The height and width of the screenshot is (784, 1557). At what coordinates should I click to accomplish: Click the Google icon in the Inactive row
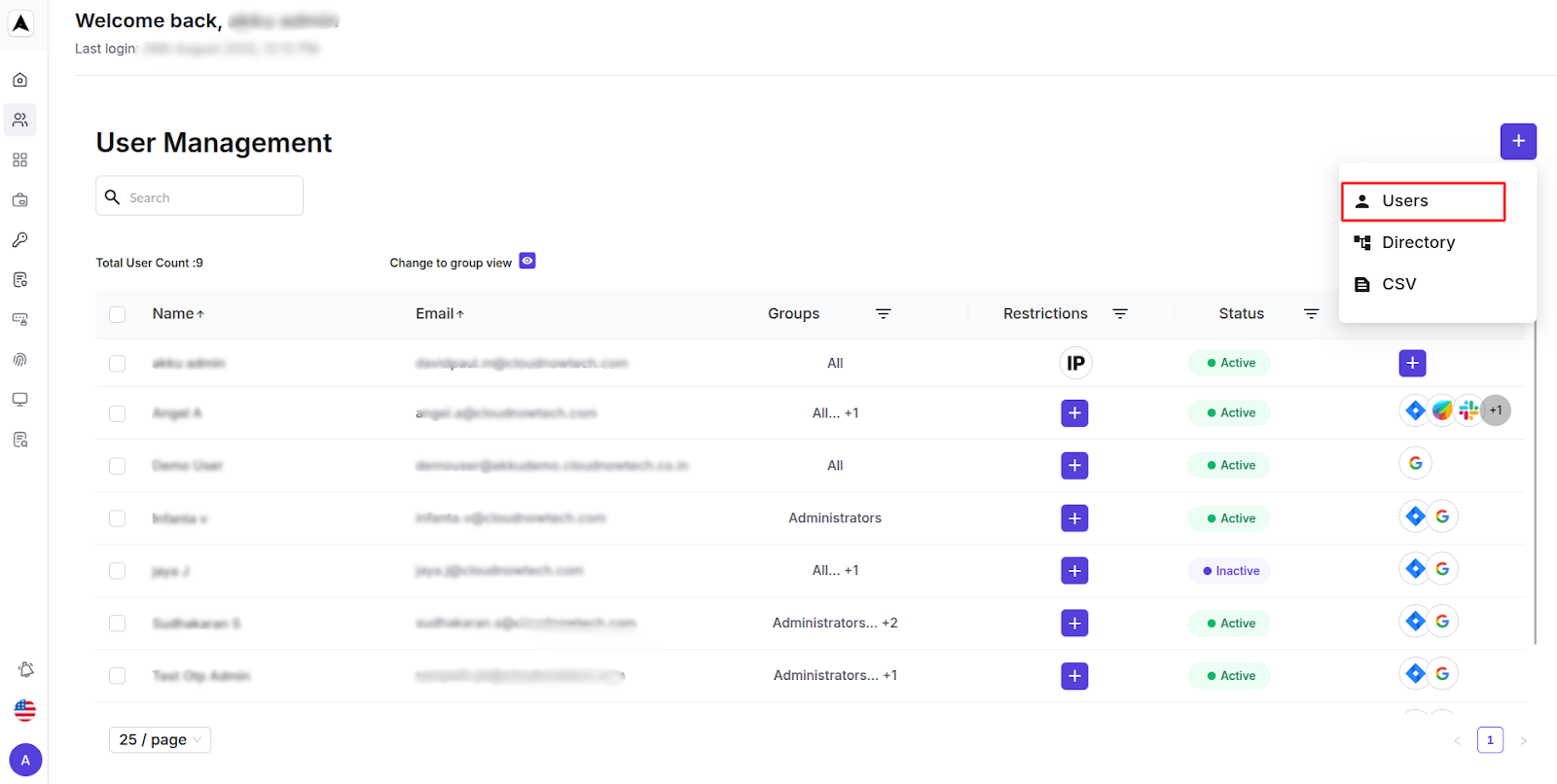(x=1442, y=569)
